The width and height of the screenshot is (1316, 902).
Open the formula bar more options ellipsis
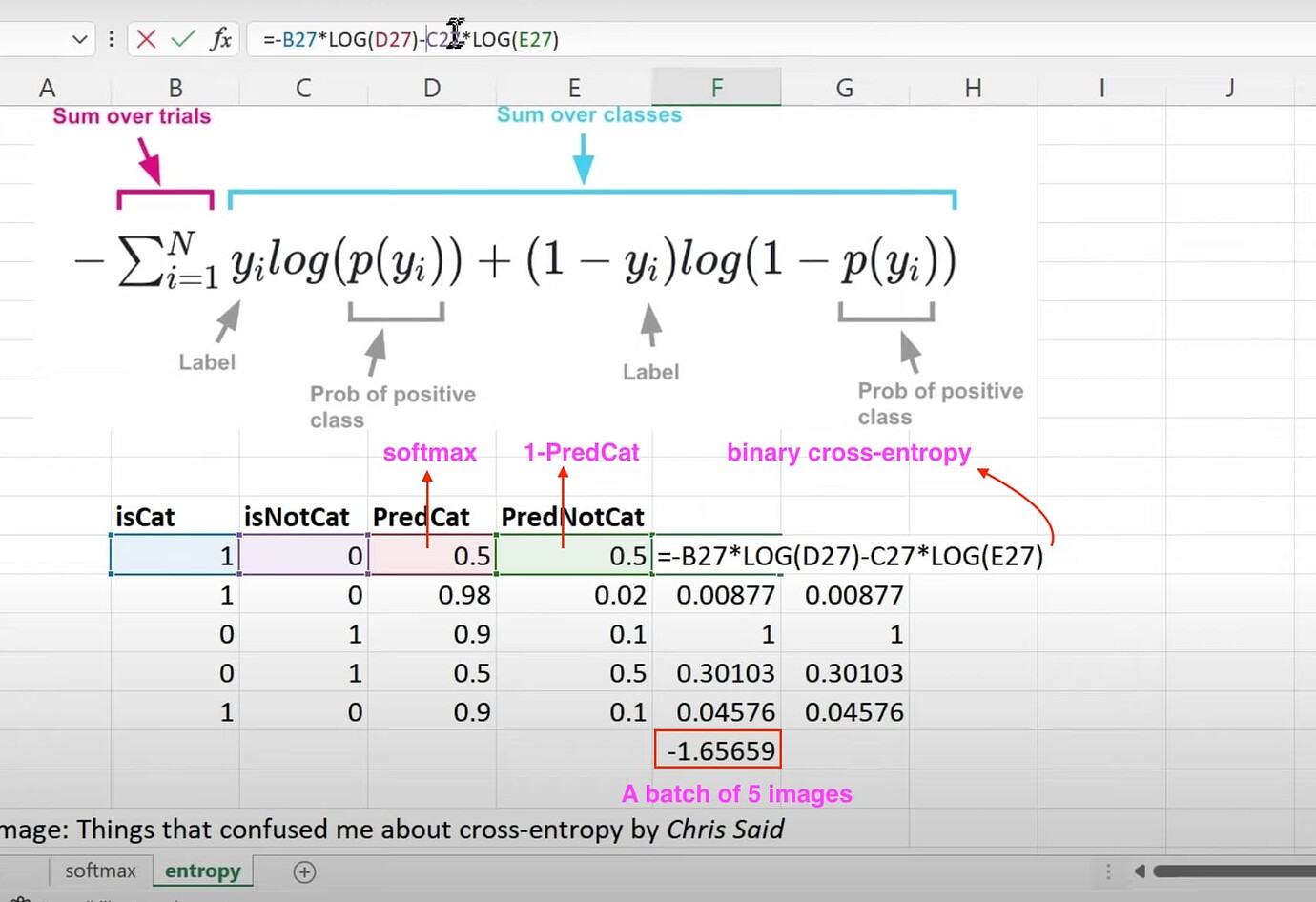tap(112, 39)
